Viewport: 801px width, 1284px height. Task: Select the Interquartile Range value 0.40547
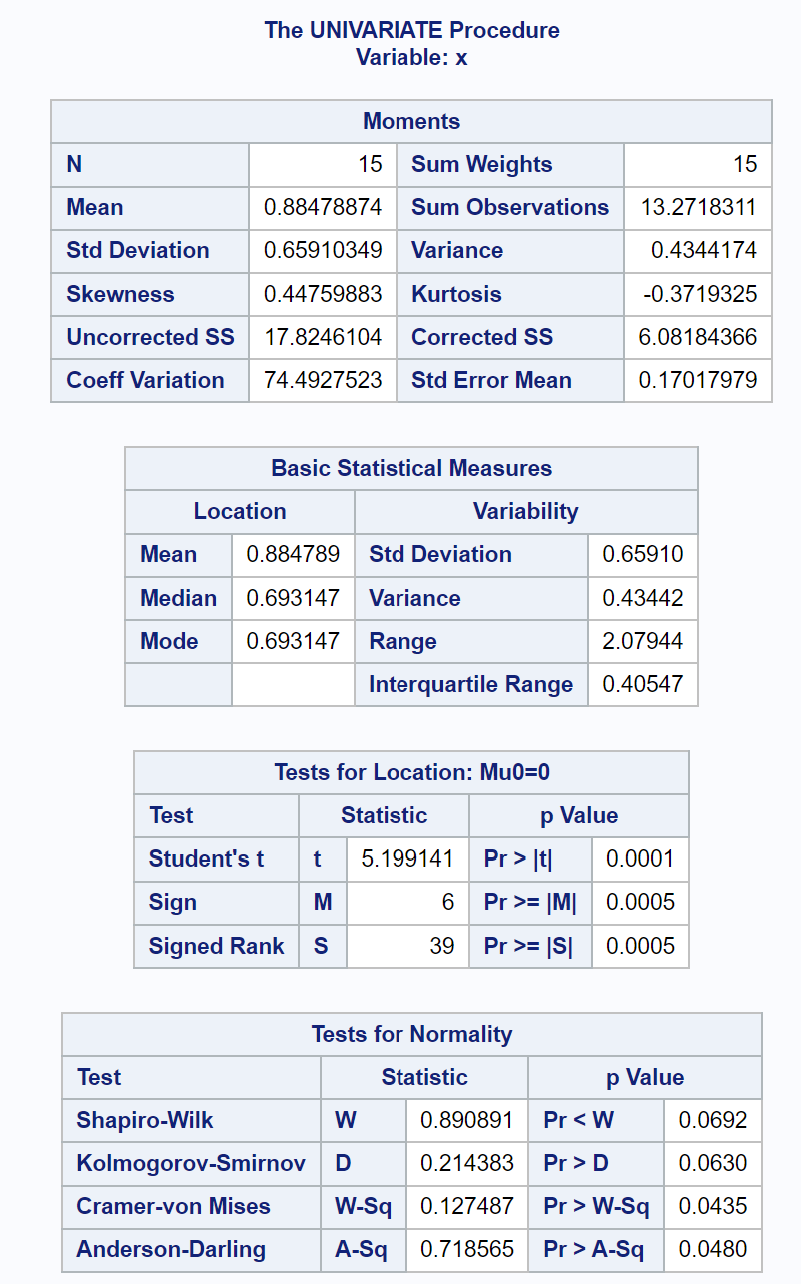643,685
